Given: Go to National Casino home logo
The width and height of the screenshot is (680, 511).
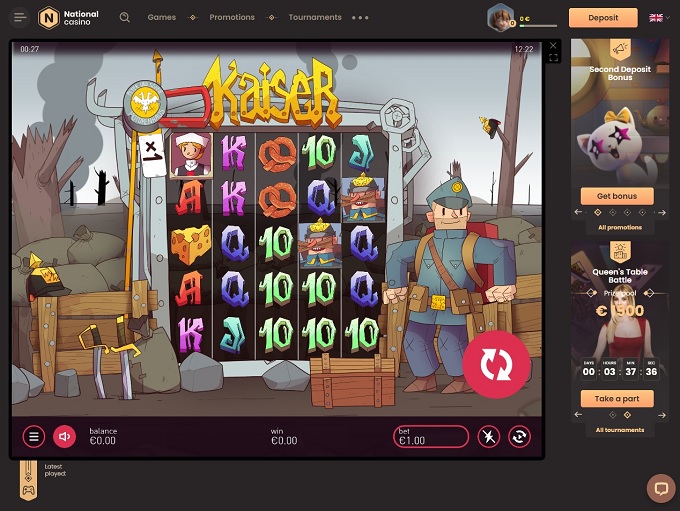Looking at the screenshot, I should 69,18.
